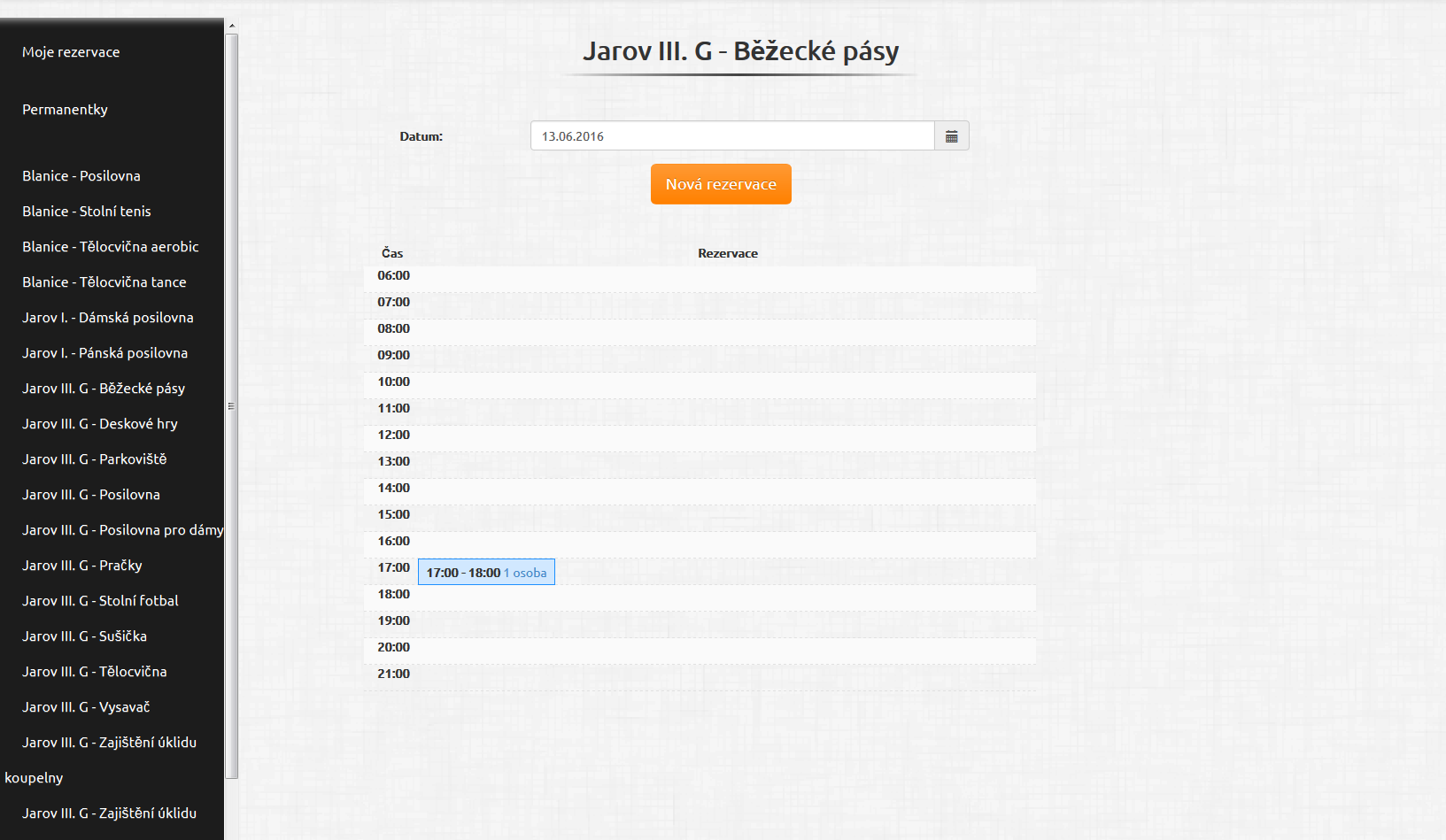Click the 20:00 time row label
Screen dimensions: 1446x840
394,647
